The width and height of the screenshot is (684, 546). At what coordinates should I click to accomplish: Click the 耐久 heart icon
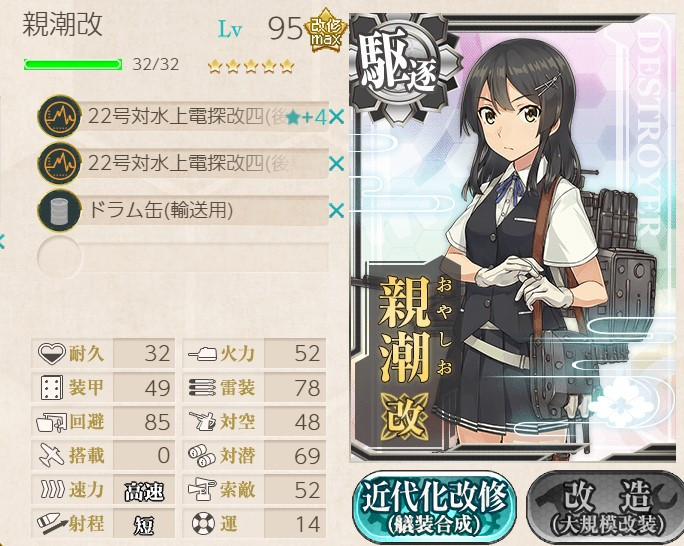click(x=51, y=352)
